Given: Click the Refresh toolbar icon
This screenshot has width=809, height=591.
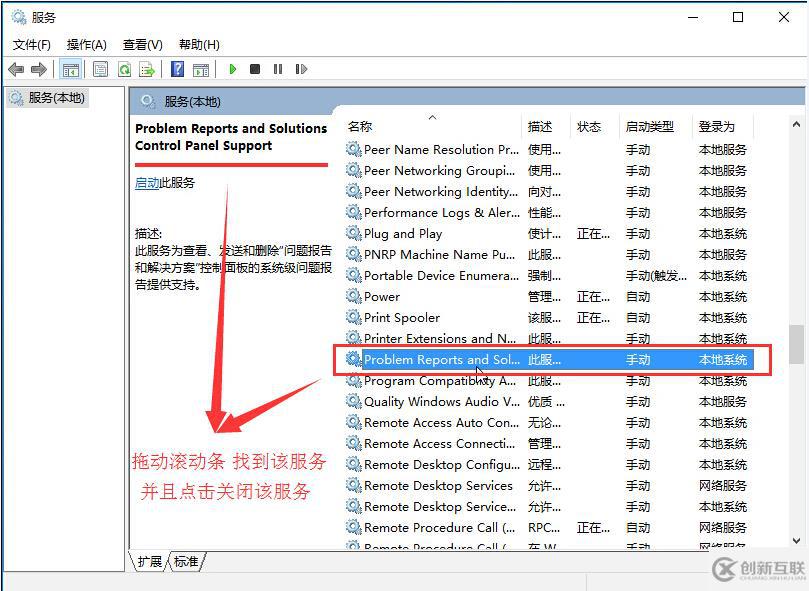Looking at the screenshot, I should [125, 69].
